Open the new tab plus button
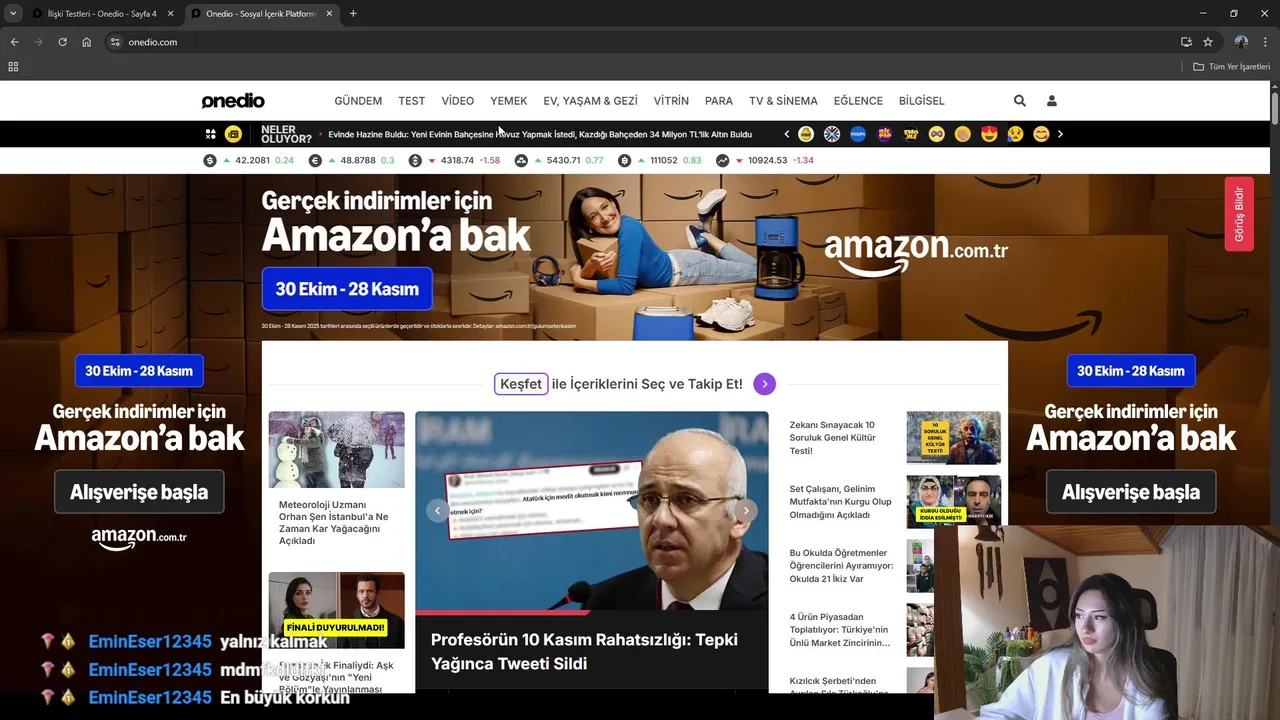This screenshot has height=720, width=1280. point(353,14)
